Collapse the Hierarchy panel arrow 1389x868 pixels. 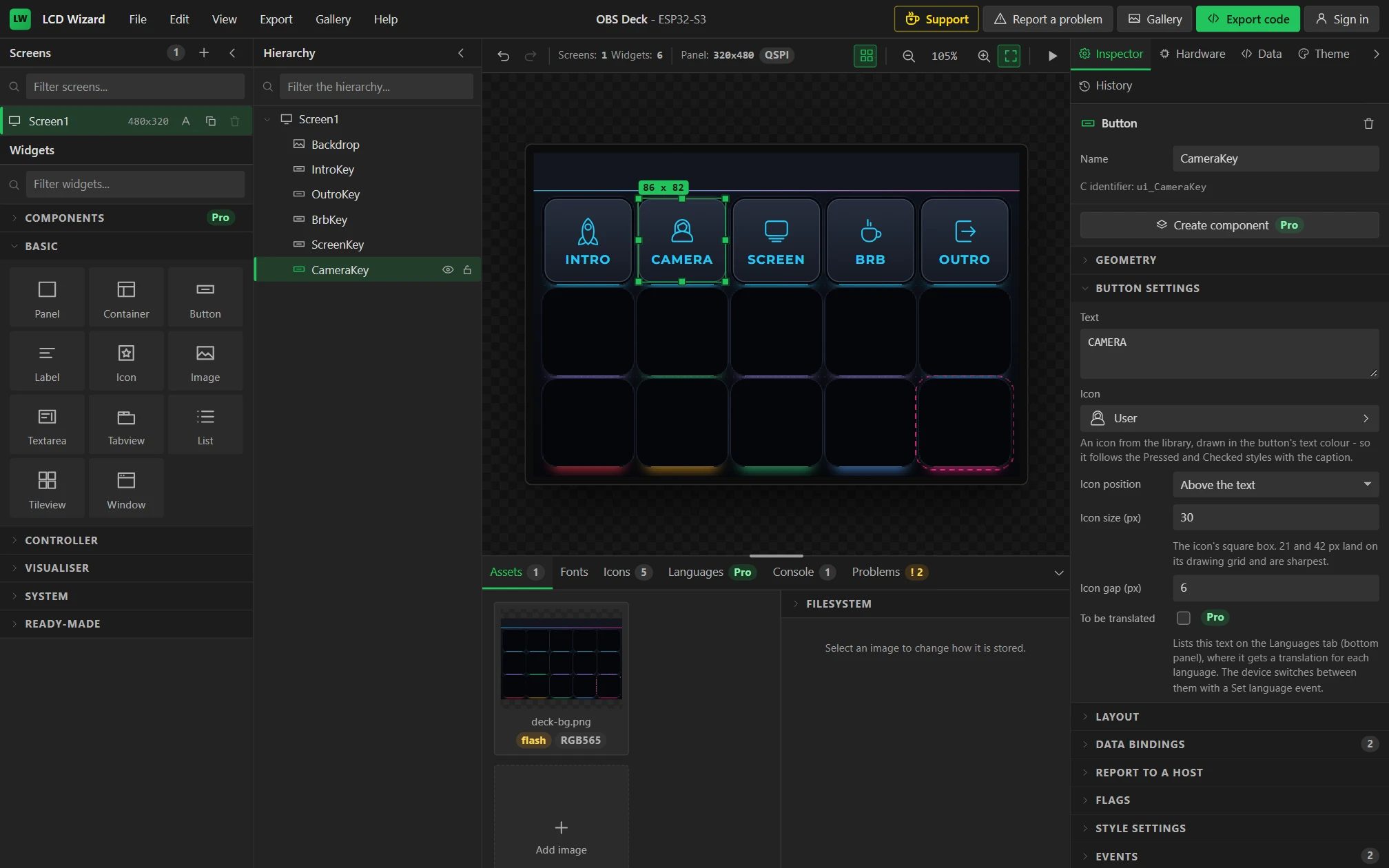click(x=461, y=53)
